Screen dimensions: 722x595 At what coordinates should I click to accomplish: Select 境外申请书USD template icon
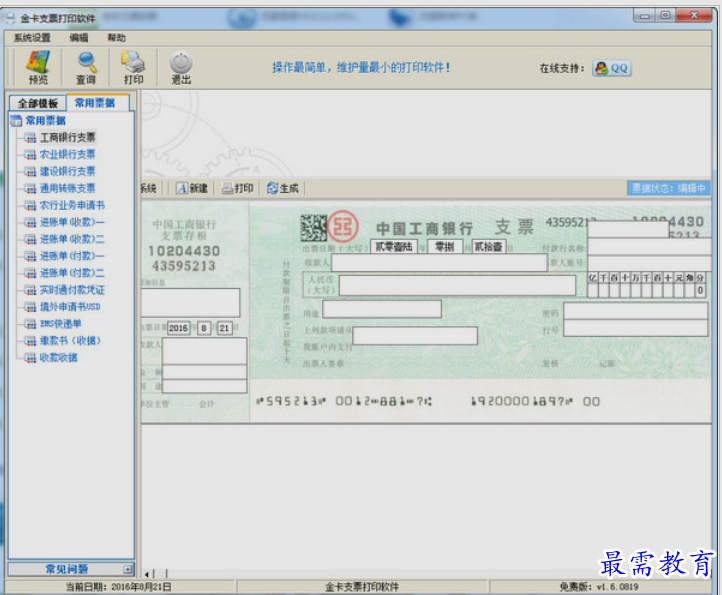30,307
